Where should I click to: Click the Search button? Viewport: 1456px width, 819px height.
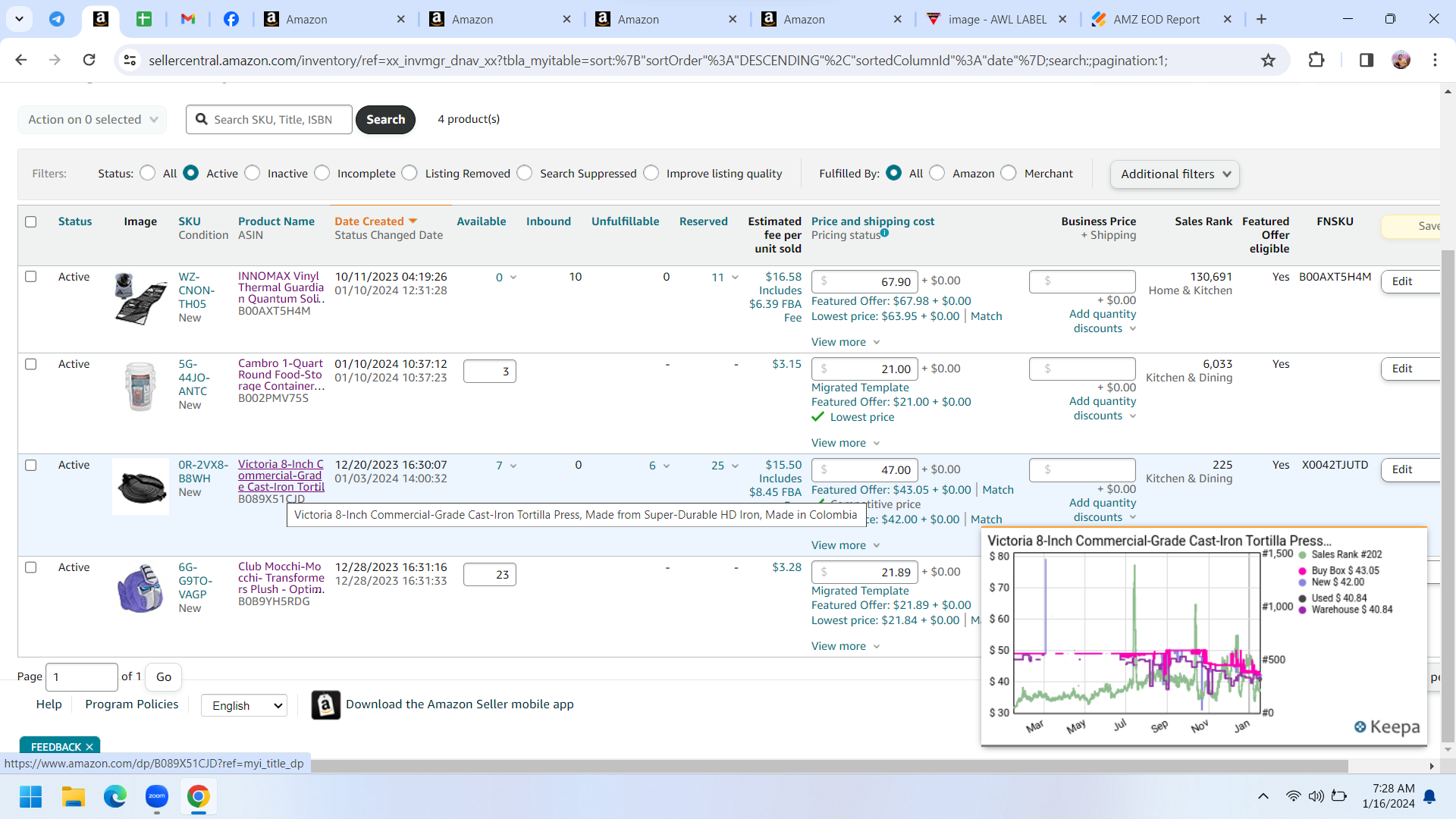tap(385, 119)
